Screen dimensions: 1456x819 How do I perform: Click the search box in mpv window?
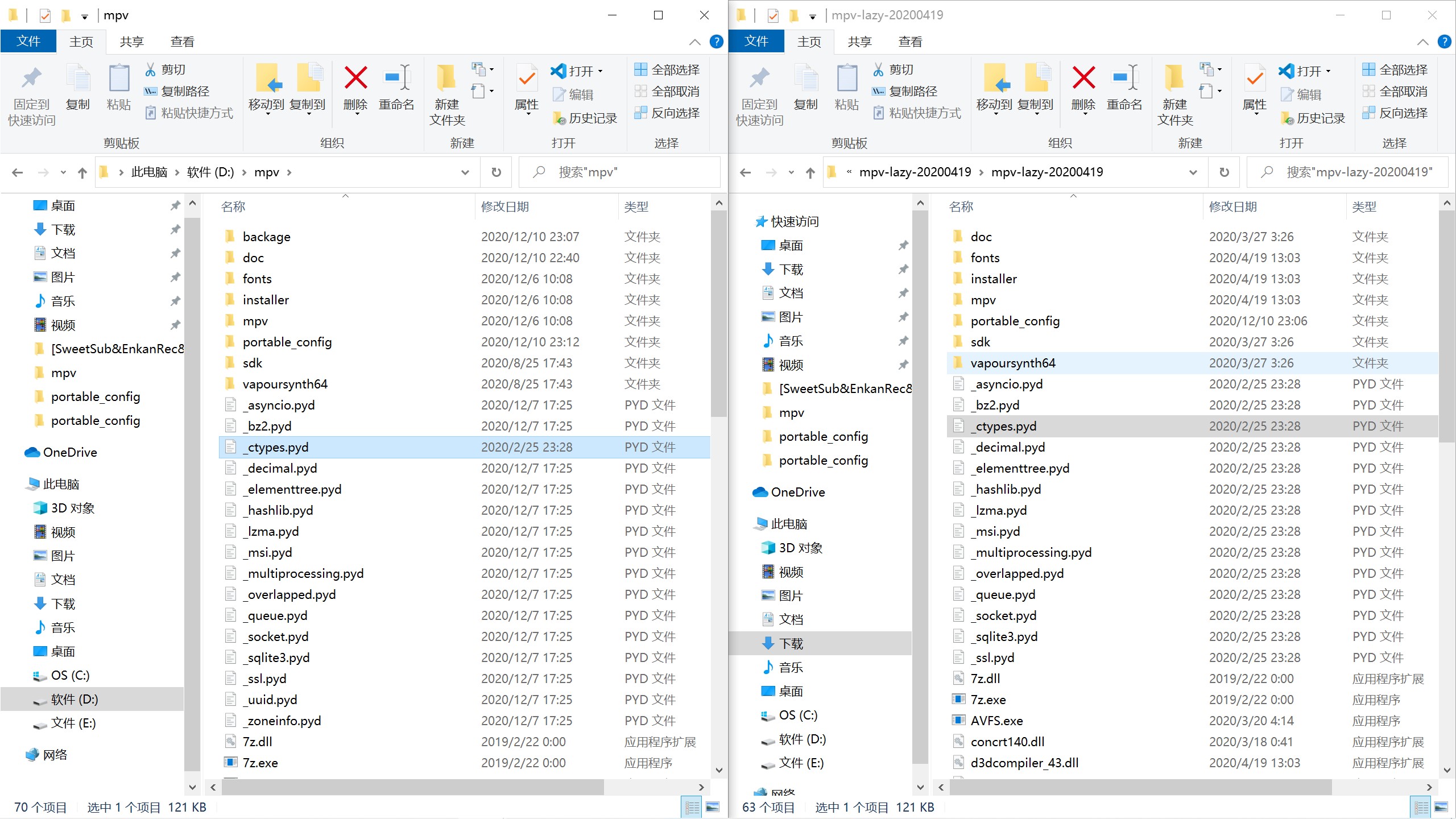tap(620, 172)
